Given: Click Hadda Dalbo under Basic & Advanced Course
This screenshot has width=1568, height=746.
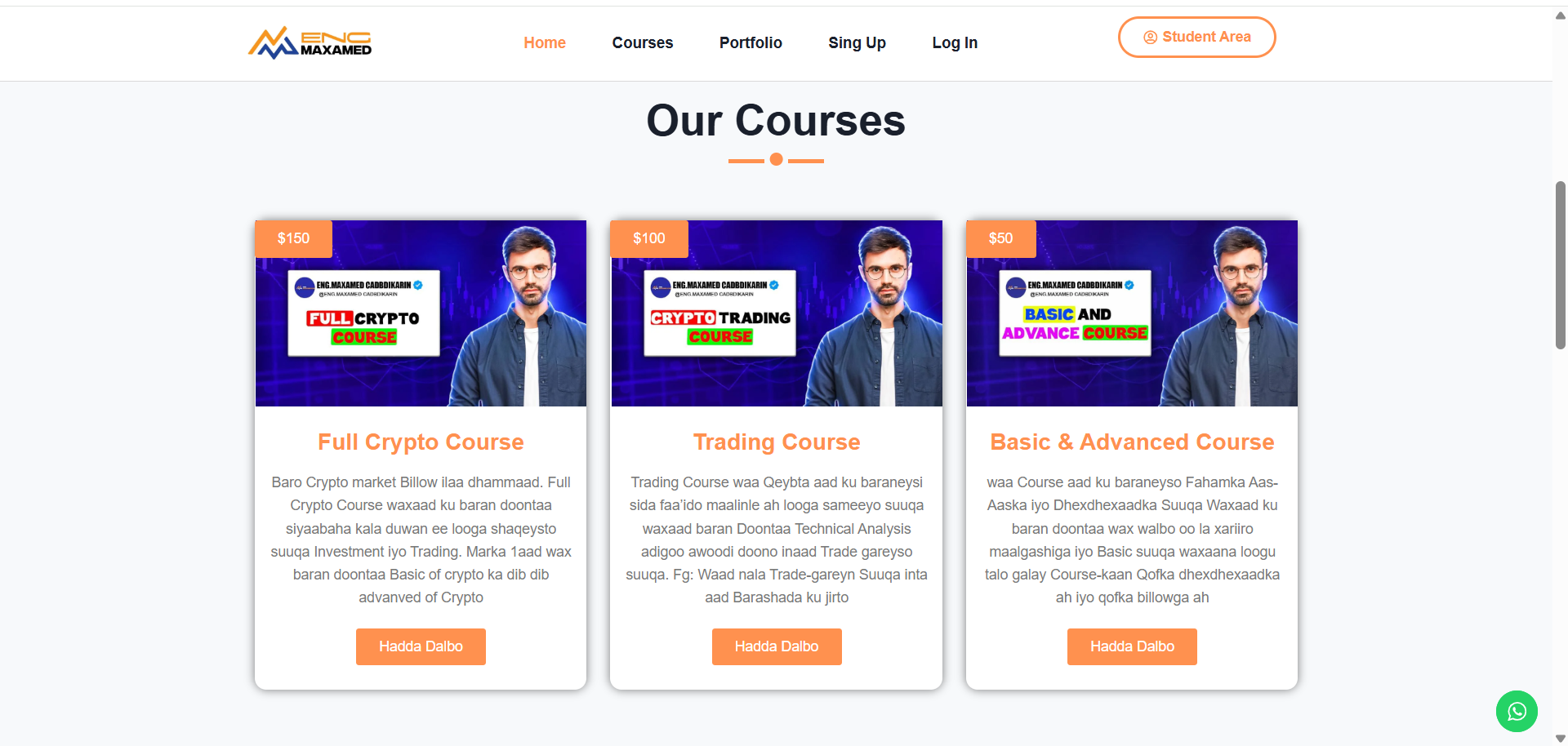Looking at the screenshot, I should pyautogui.click(x=1132, y=646).
